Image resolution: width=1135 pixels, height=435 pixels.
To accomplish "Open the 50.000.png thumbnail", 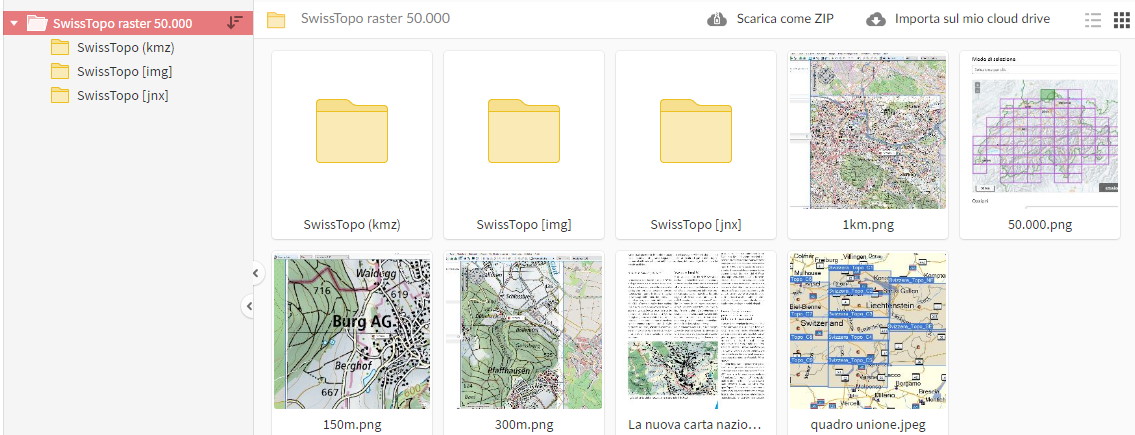I will coord(1040,130).
